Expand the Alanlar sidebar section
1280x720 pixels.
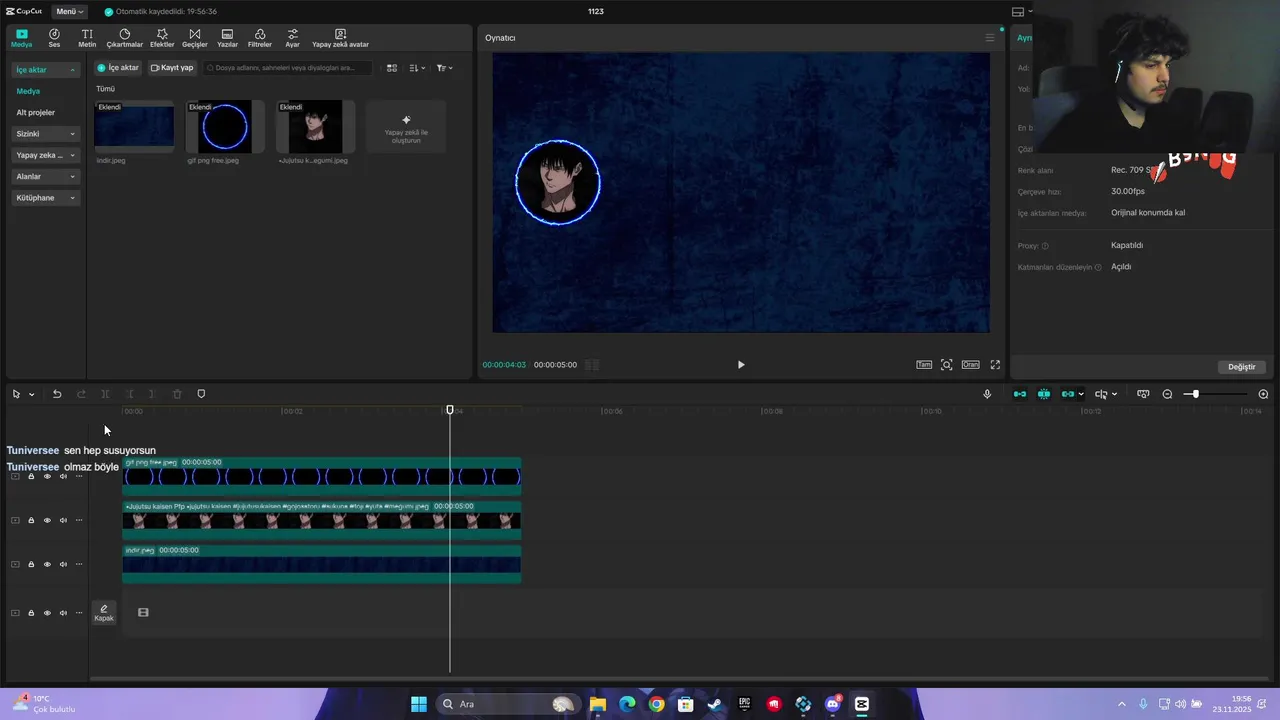pos(46,176)
